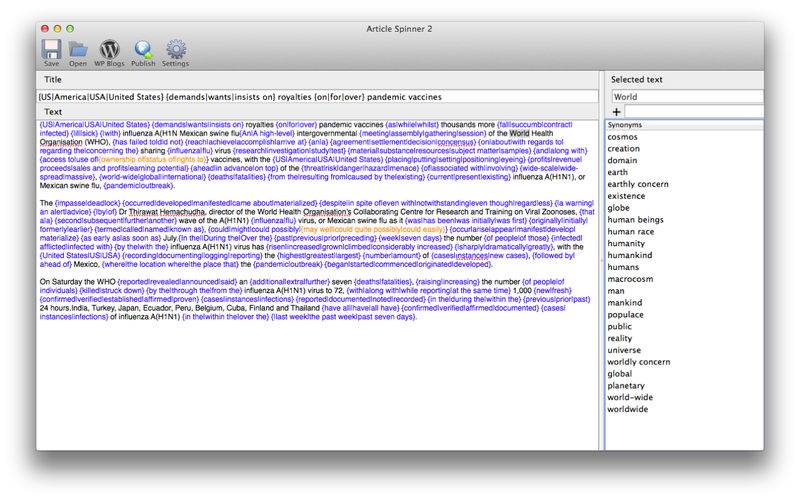Click the Save toolbar icon
Screen dimensions: 800x500
(x=51, y=53)
